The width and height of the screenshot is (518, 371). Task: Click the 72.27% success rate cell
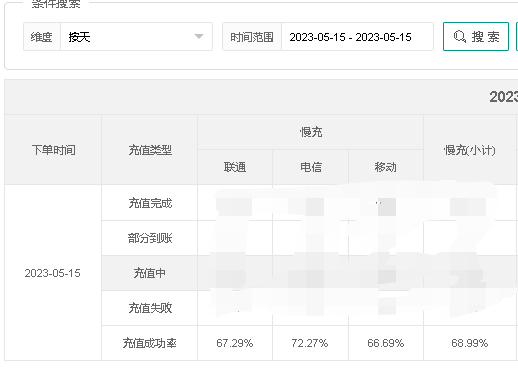click(310, 343)
